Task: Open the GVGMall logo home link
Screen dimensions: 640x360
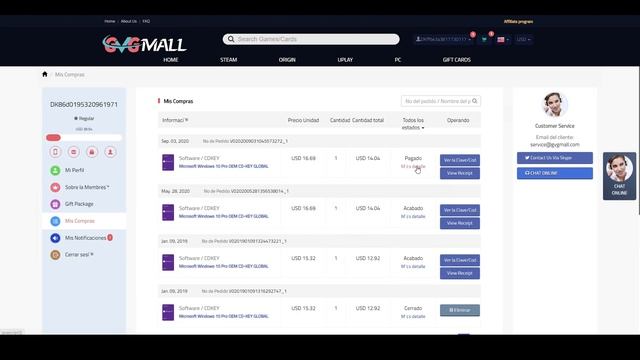Action: [x=144, y=44]
